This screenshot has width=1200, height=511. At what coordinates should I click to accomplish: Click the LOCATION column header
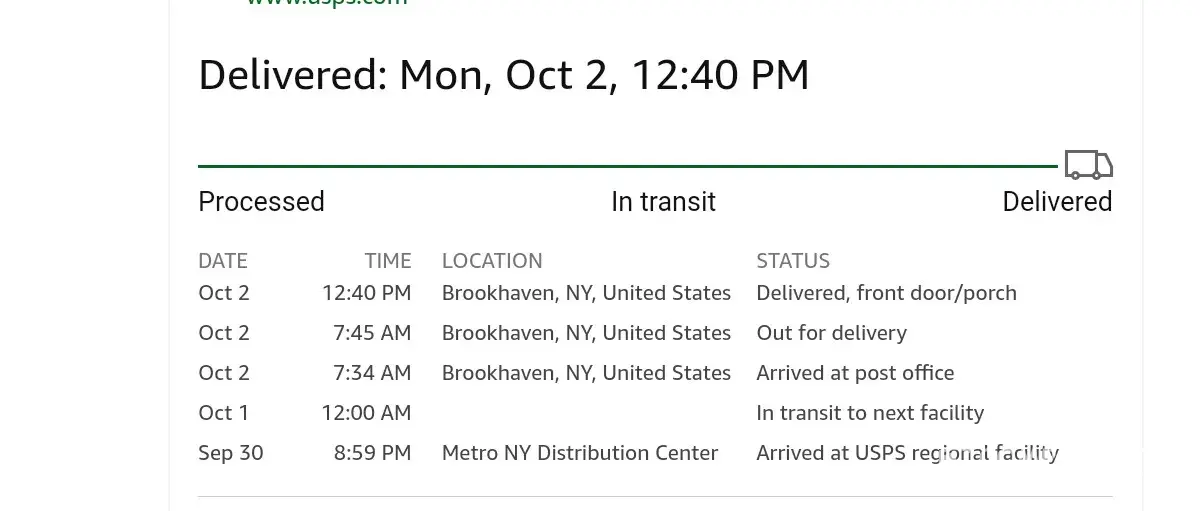[492, 261]
